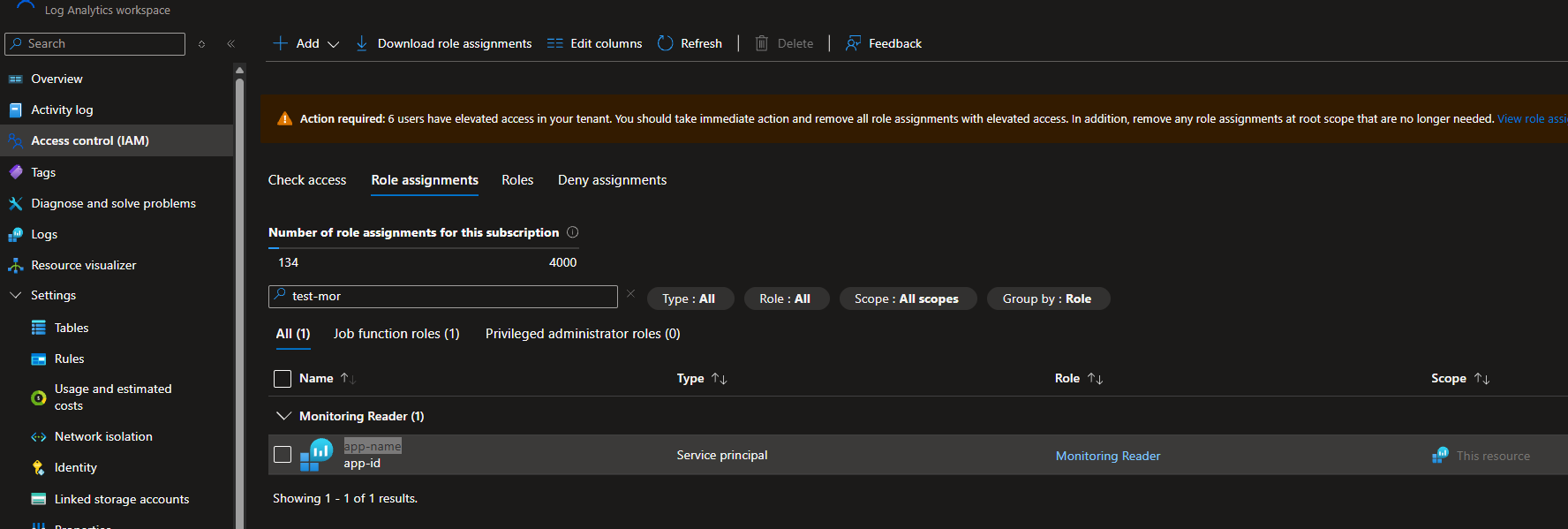Sort by the Role column arrows
This screenshot has height=529, width=1568.
pyautogui.click(x=1095, y=378)
